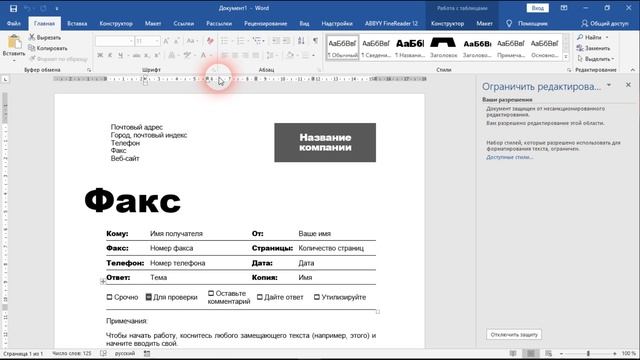Click the Общий доступ share button
The width and height of the screenshot is (640, 360).
point(605,24)
